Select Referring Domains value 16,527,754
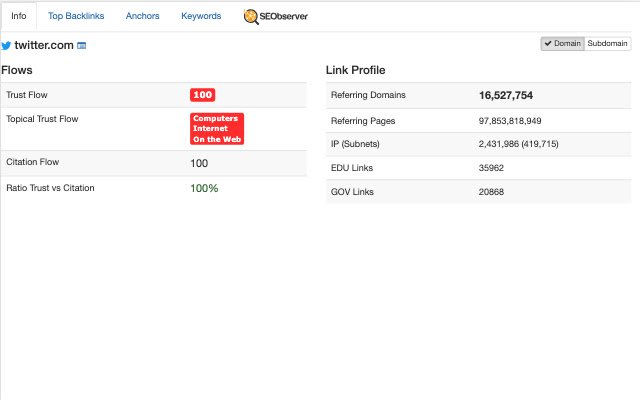This screenshot has width=640, height=400. point(506,95)
